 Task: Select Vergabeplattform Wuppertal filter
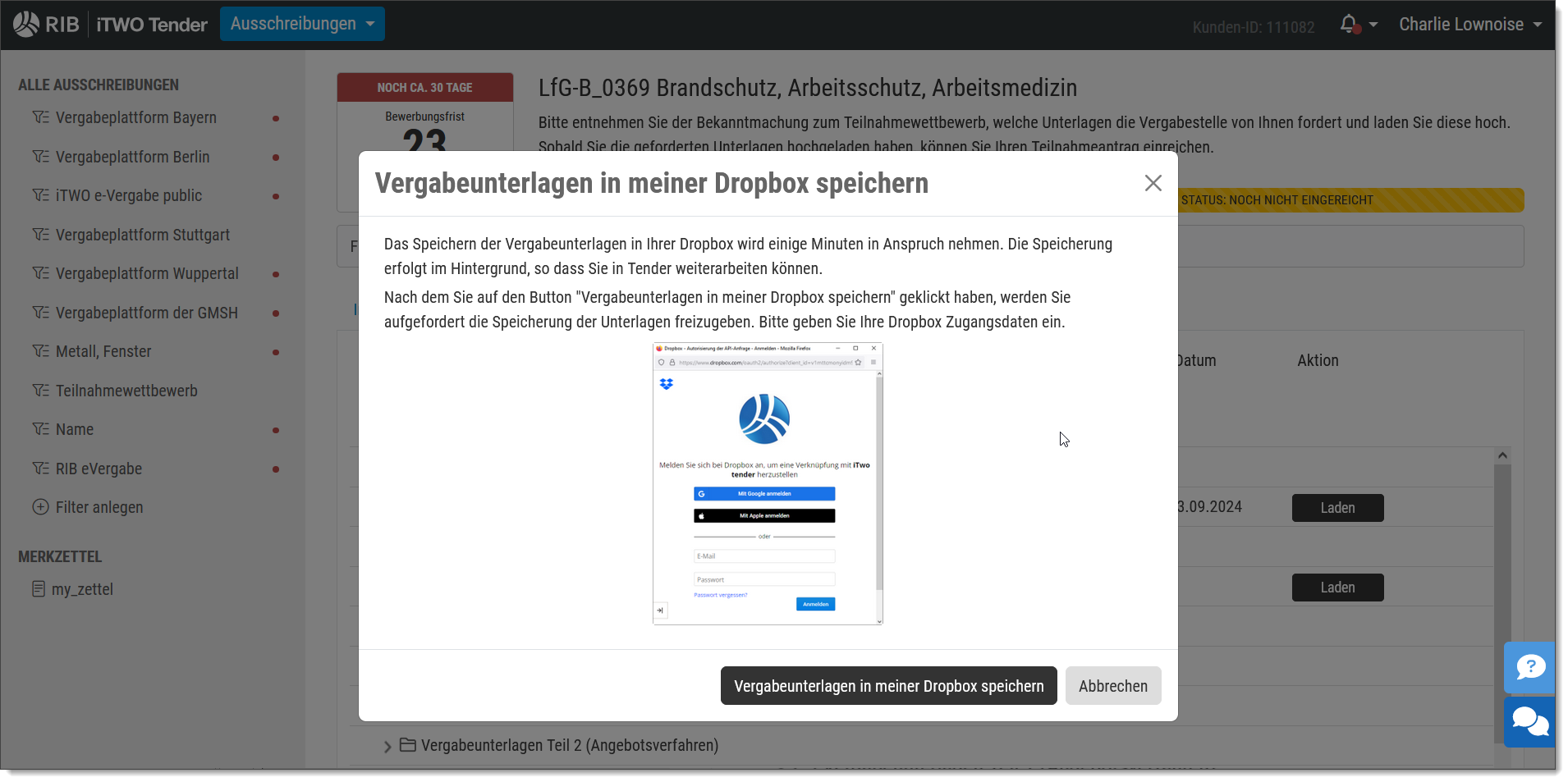pyautogui.click(x=147, y=273)
